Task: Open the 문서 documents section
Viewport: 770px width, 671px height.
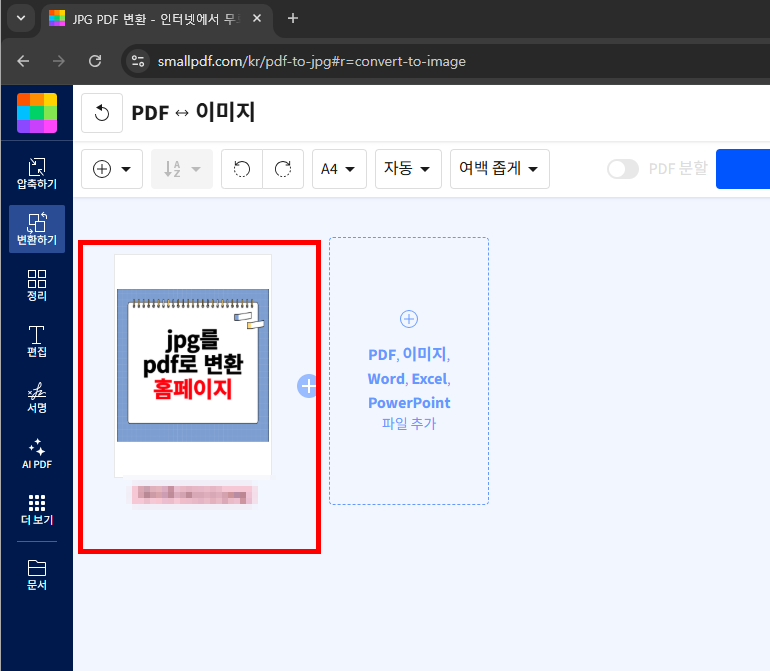Action: (37, 574)
